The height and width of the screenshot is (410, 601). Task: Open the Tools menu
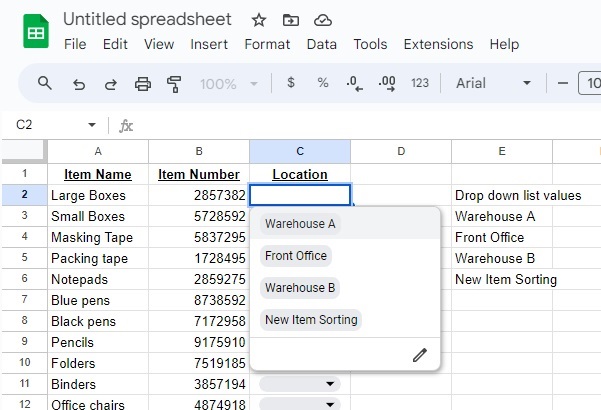click(x=370, y=44)
